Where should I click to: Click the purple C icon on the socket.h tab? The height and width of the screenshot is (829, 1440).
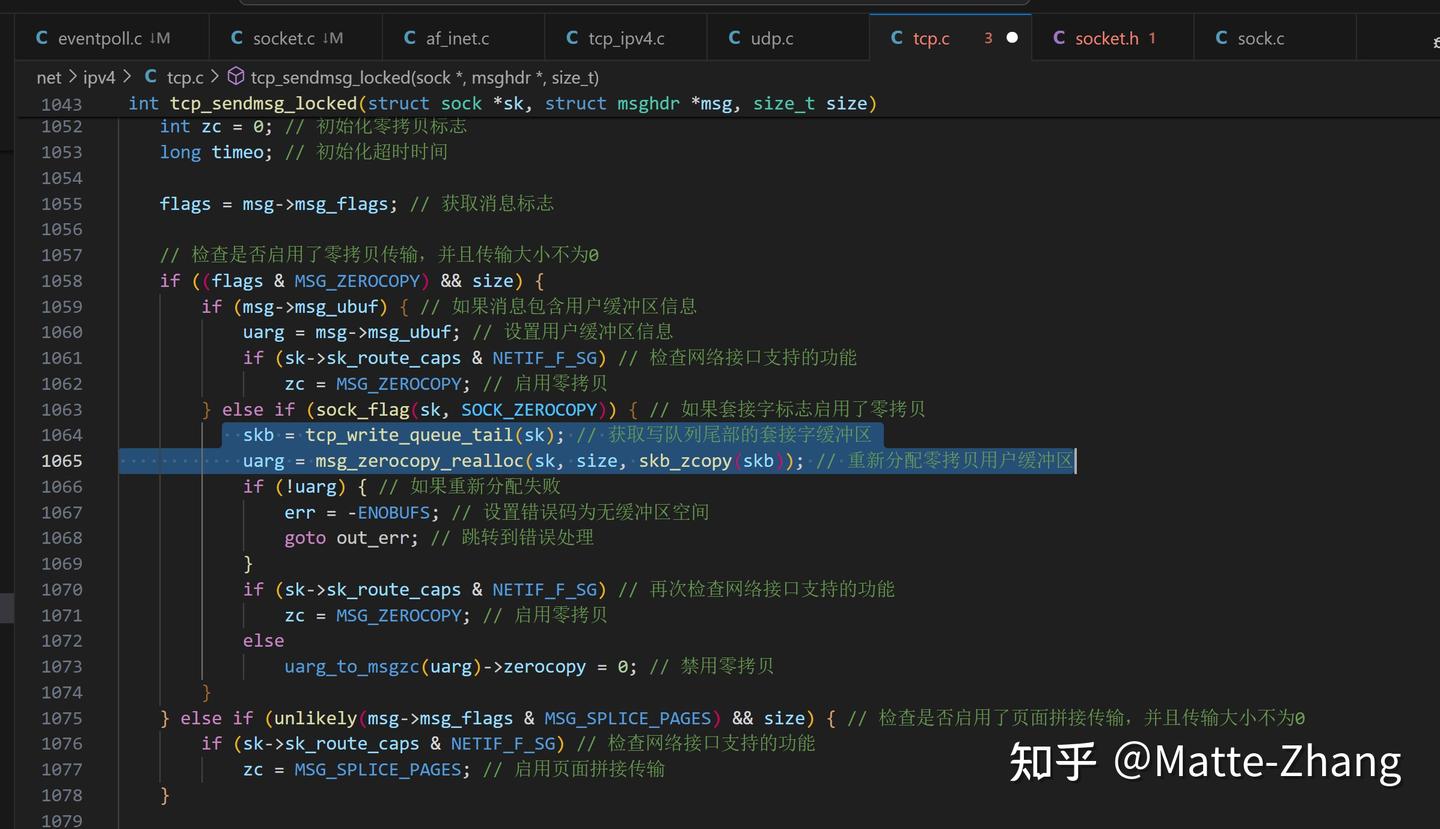[x=1060, y=37]
